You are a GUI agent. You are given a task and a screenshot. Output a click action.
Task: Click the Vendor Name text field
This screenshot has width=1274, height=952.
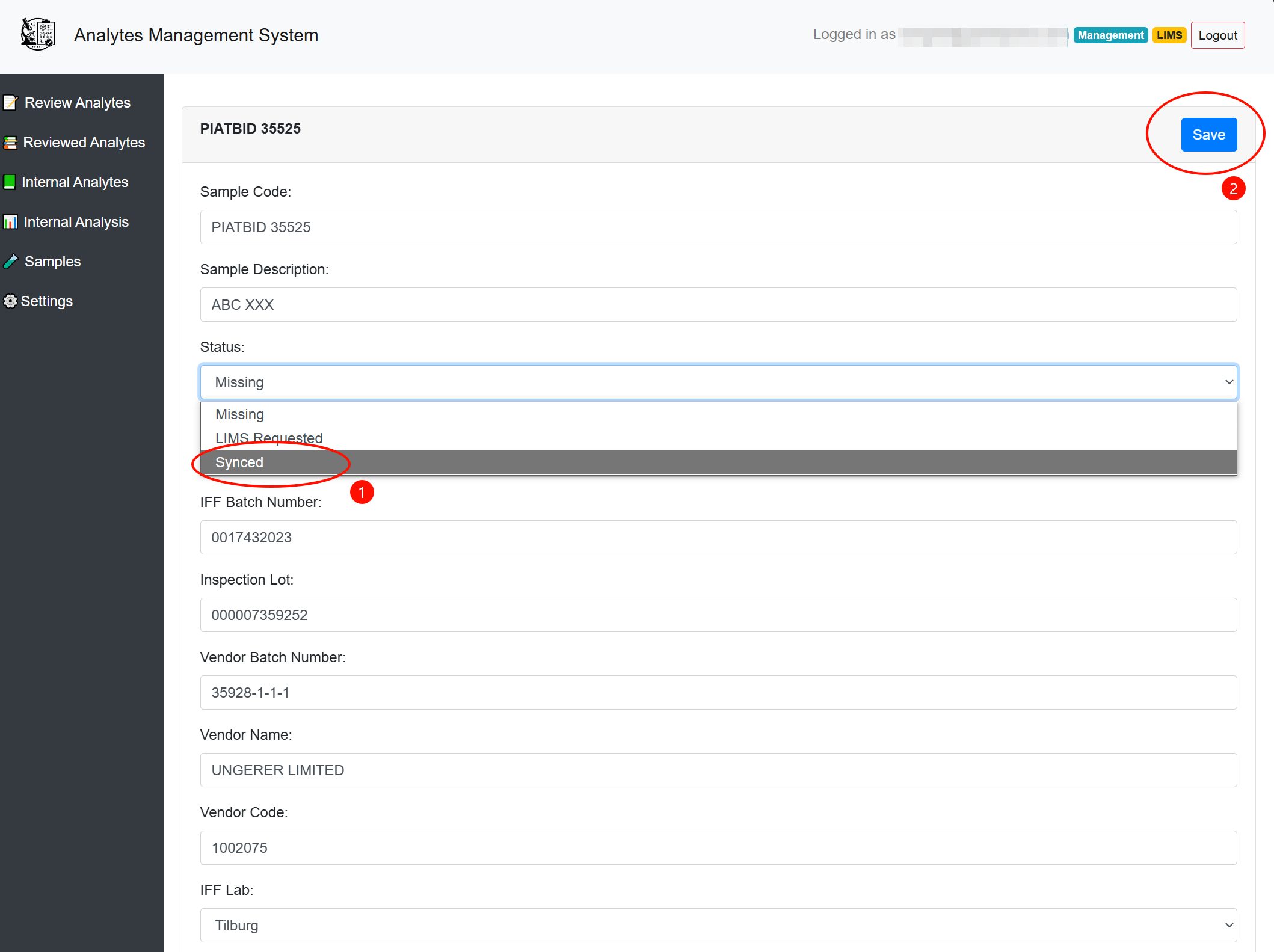tap(718, 770)
